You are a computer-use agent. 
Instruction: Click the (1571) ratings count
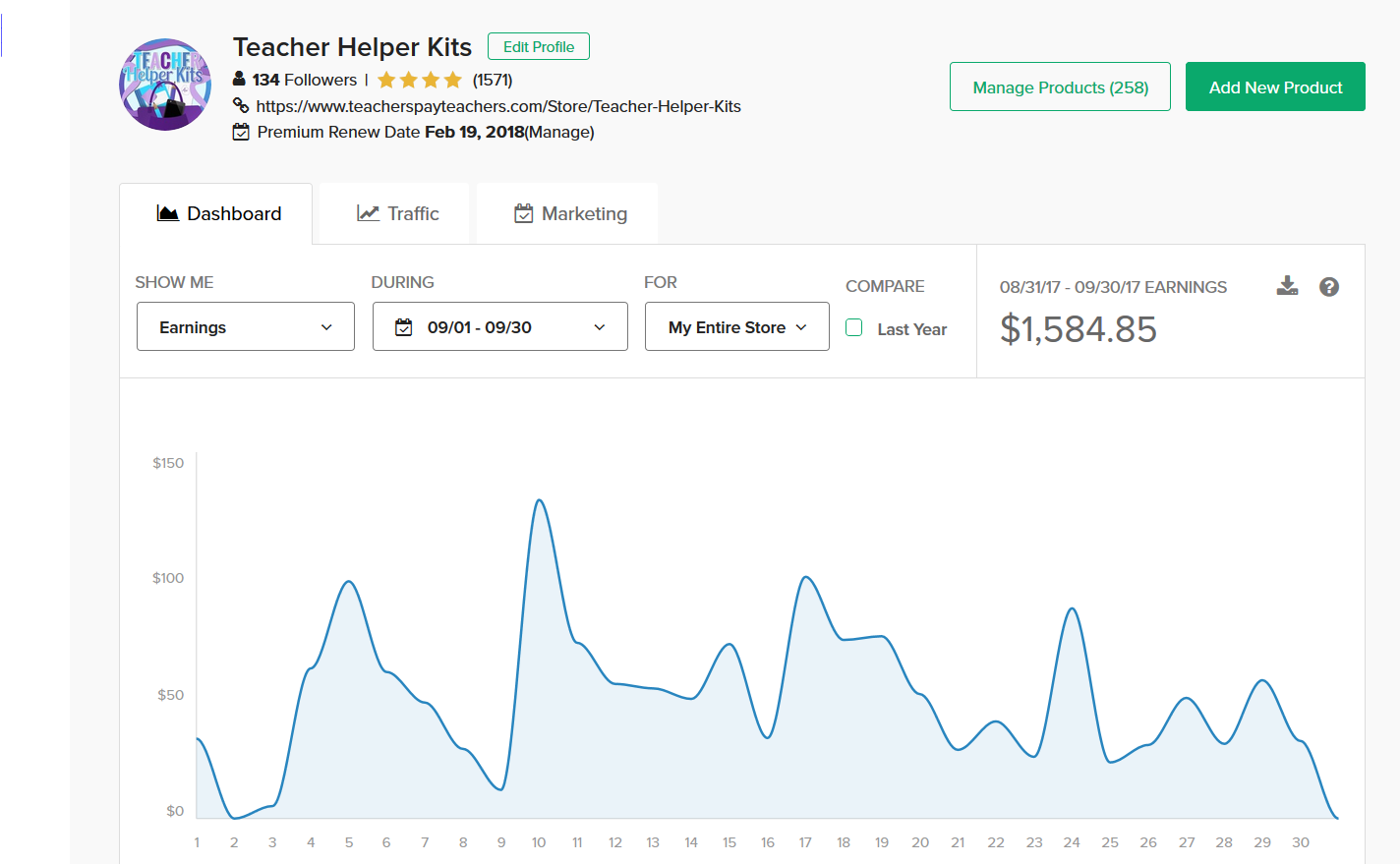point(493,80)
